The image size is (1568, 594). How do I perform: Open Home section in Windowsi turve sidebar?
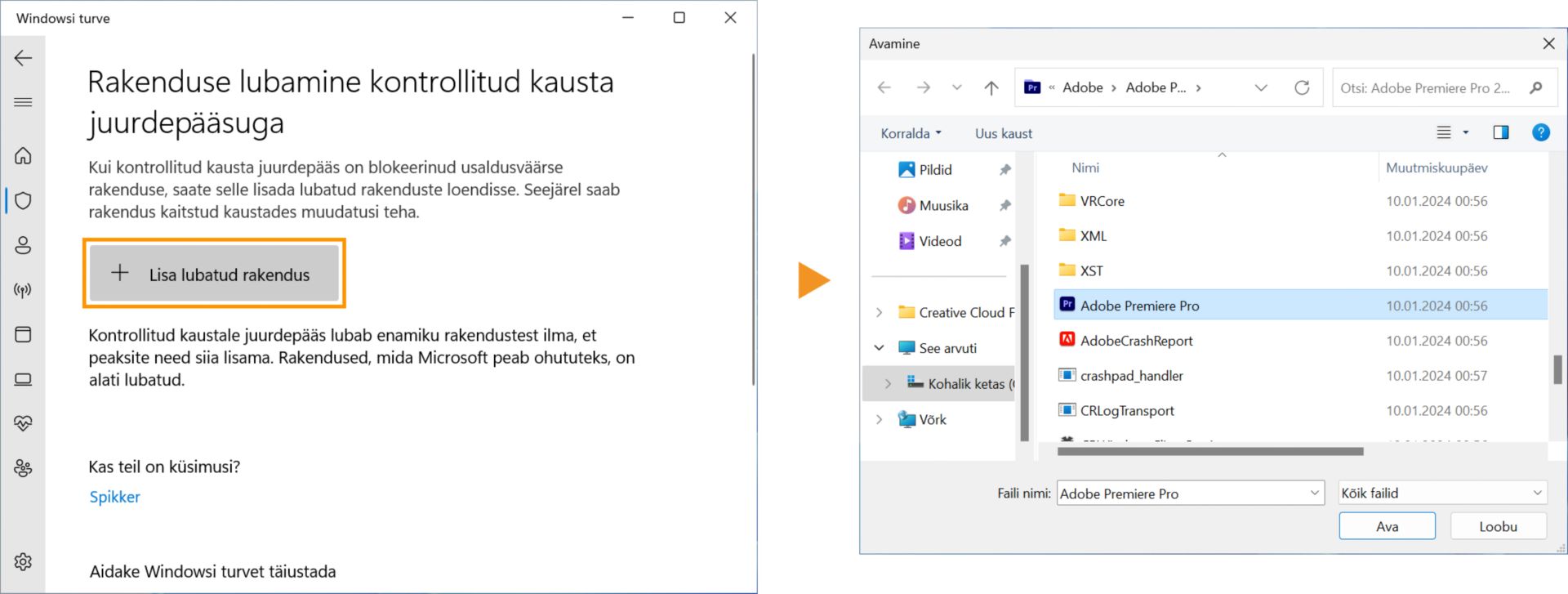23,155
